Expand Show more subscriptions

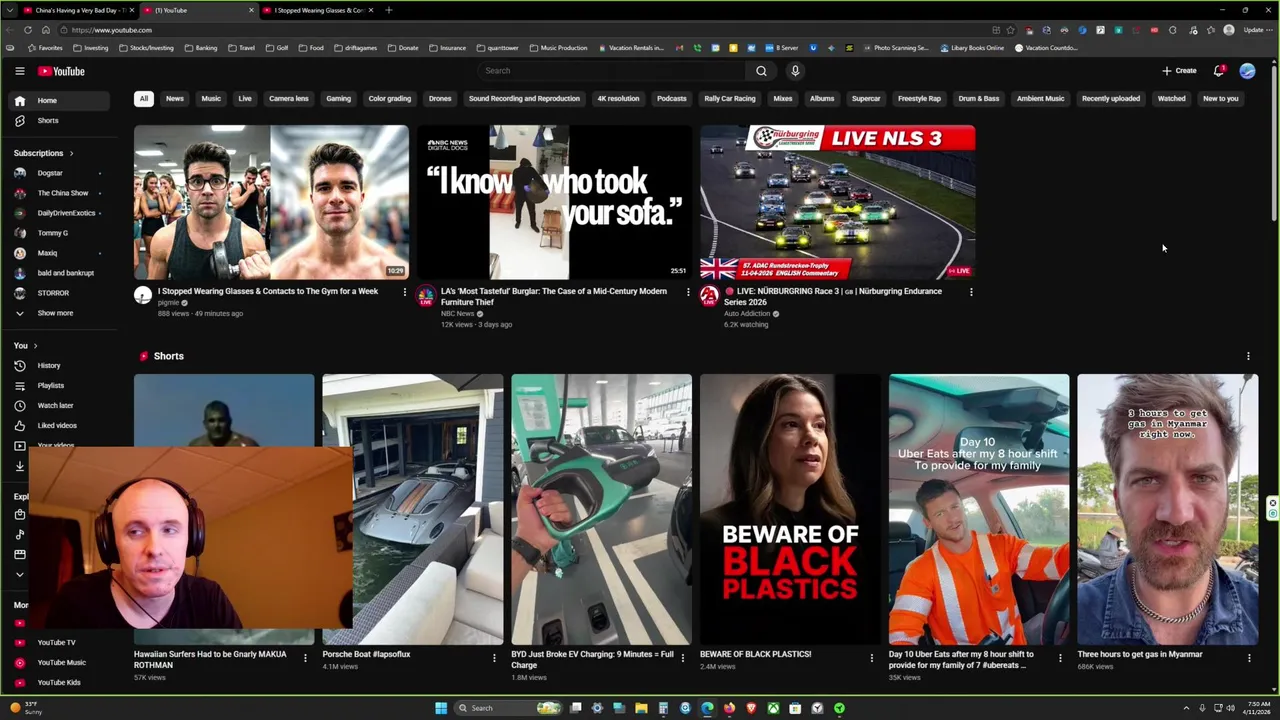60,313
